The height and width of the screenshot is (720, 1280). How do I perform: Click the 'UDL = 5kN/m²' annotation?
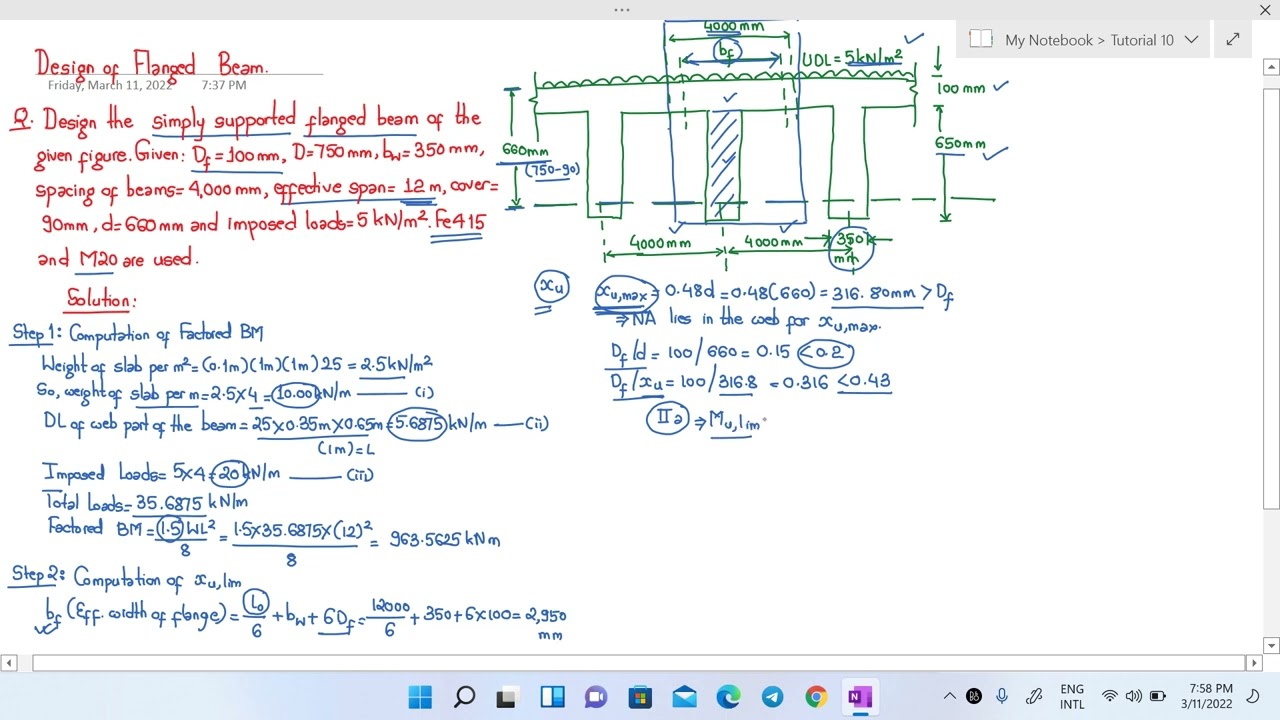[852, 58]
